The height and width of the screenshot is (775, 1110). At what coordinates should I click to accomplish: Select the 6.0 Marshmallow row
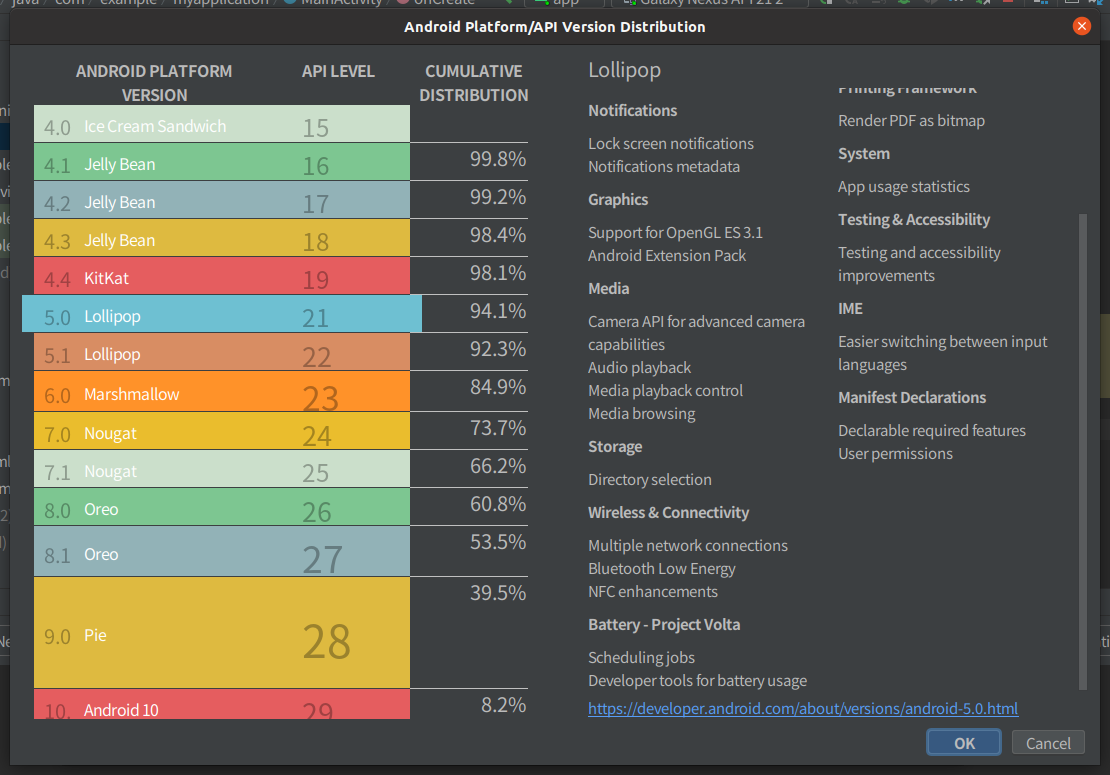(222, 391)
